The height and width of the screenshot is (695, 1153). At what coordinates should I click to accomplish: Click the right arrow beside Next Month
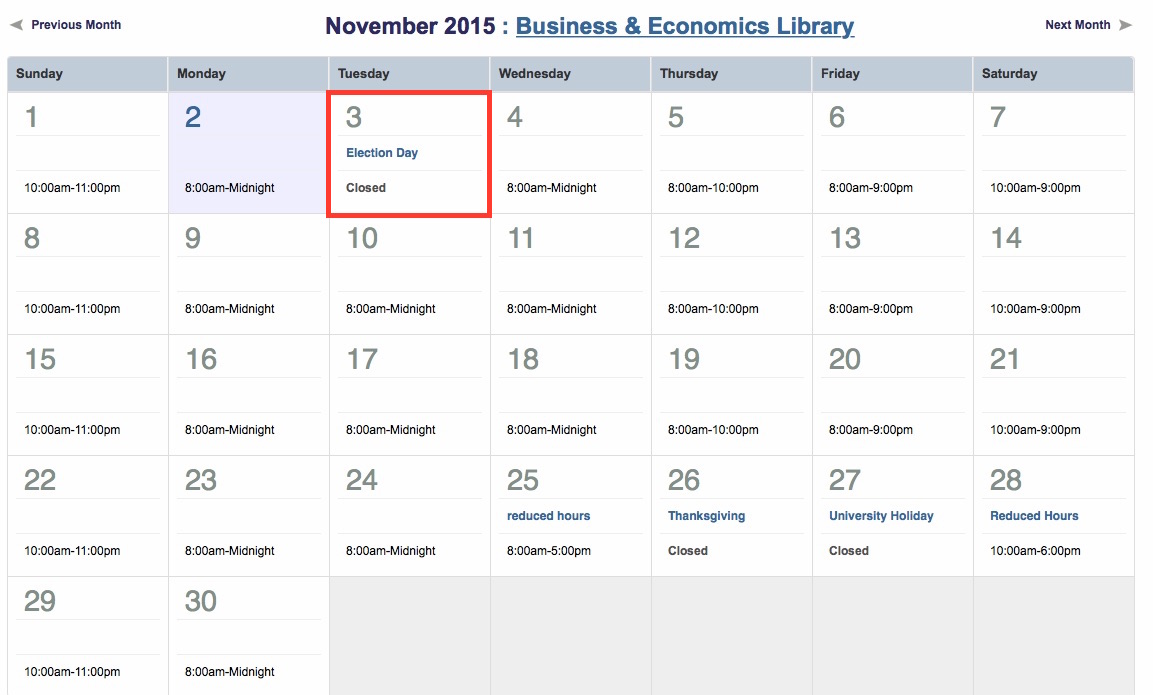[x=1126, y=25]
